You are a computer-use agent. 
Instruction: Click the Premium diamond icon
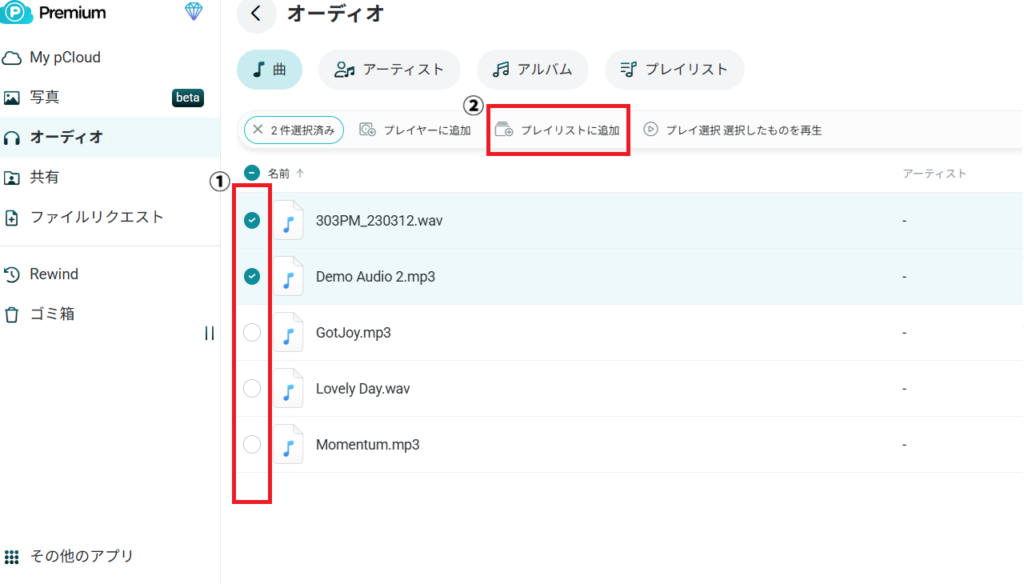(194, 12)
